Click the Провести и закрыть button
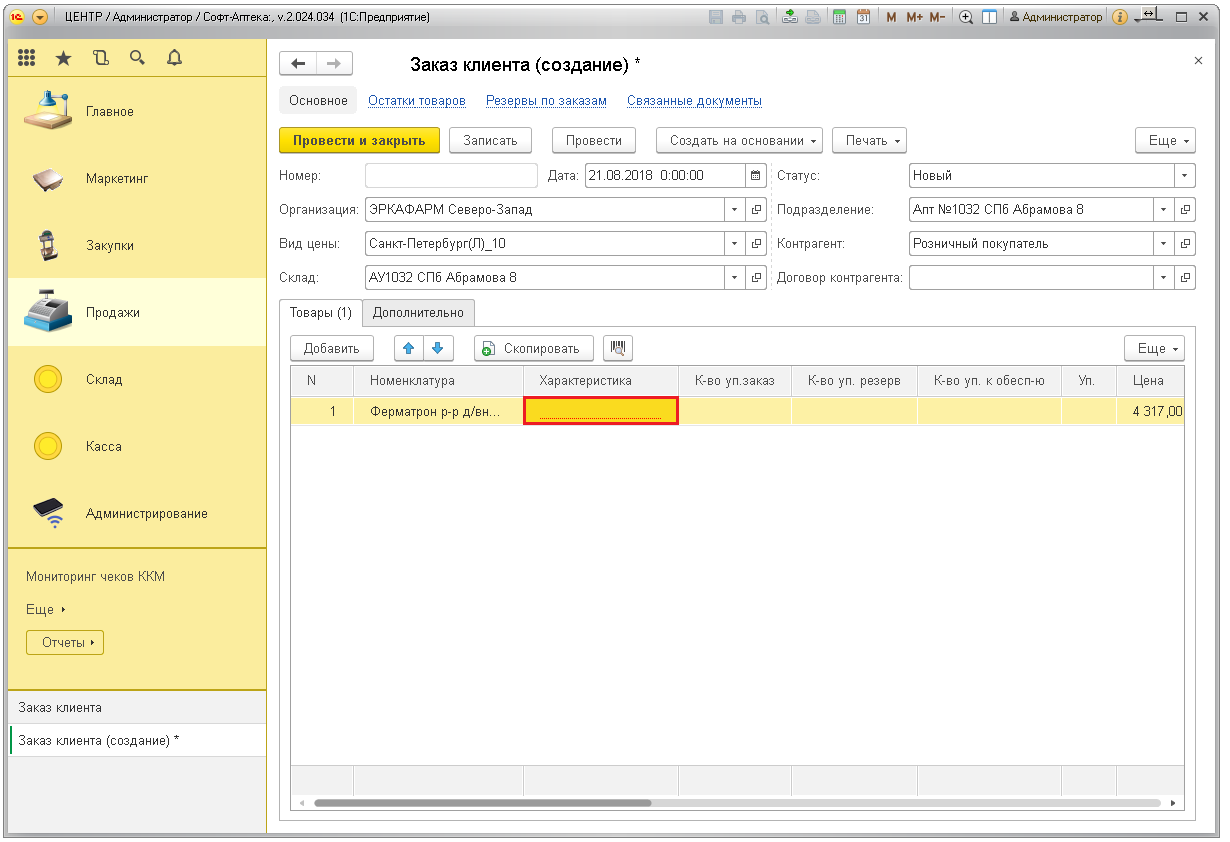 pyautogui.click(x=359, y=141)
